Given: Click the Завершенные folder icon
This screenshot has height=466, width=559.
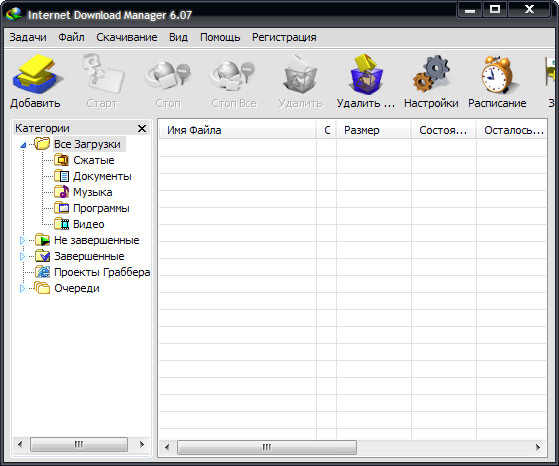Looking at the screenshot, I should tap(42, 256).
